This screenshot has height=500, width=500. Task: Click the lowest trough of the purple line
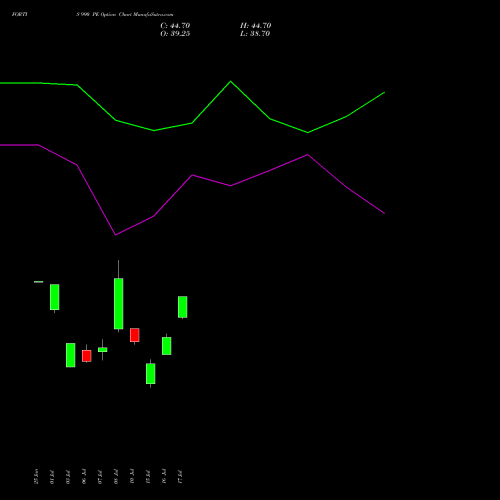pos(115,235)
